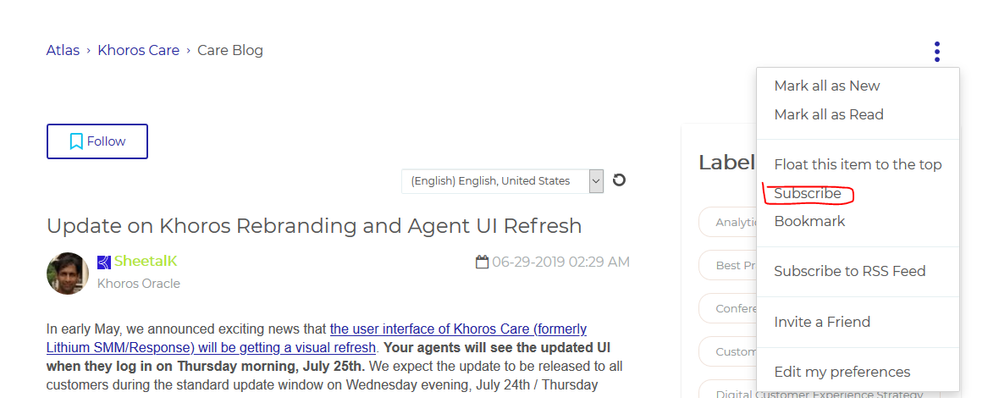Open the three-dot options menu
The height and width of the screenshot is (398, 999).
[937, 52]
